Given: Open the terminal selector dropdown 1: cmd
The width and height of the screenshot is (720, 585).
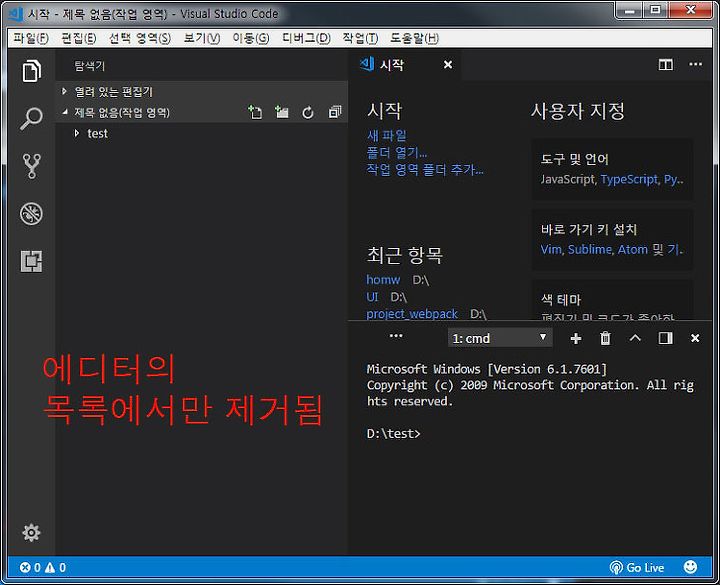Looking at the screenshot, I should pos(500,338).
